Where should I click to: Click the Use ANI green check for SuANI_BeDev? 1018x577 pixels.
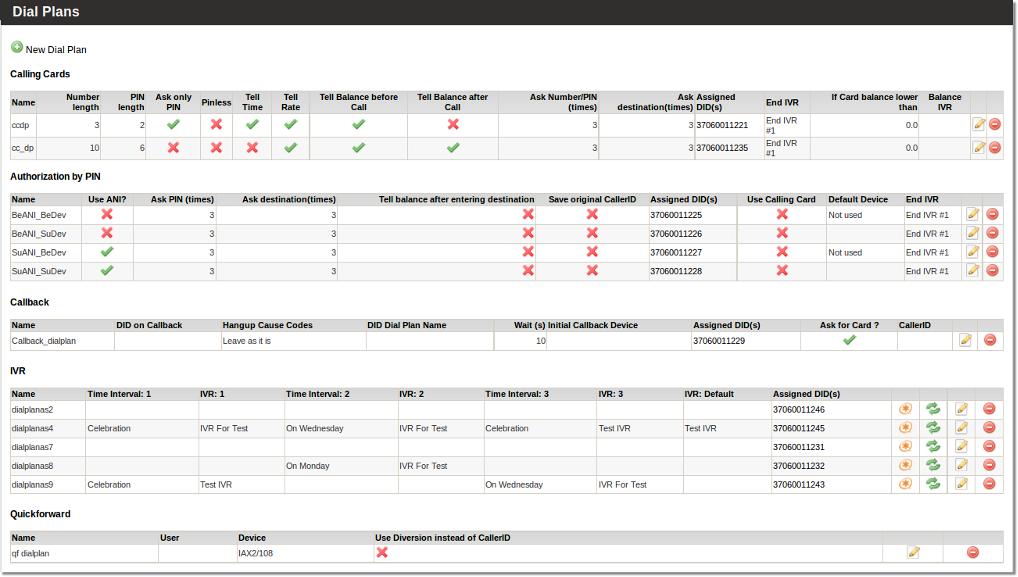pos(107,252)
